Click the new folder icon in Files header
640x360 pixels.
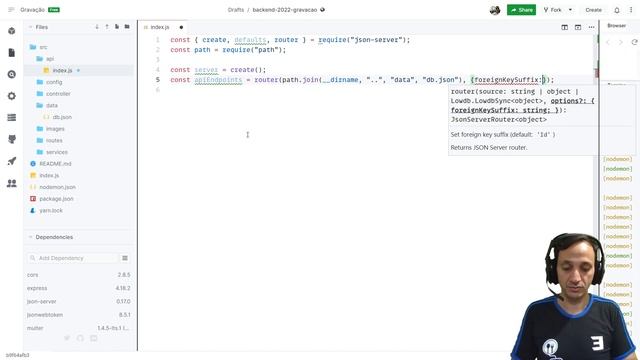click(x=127, y=27)
